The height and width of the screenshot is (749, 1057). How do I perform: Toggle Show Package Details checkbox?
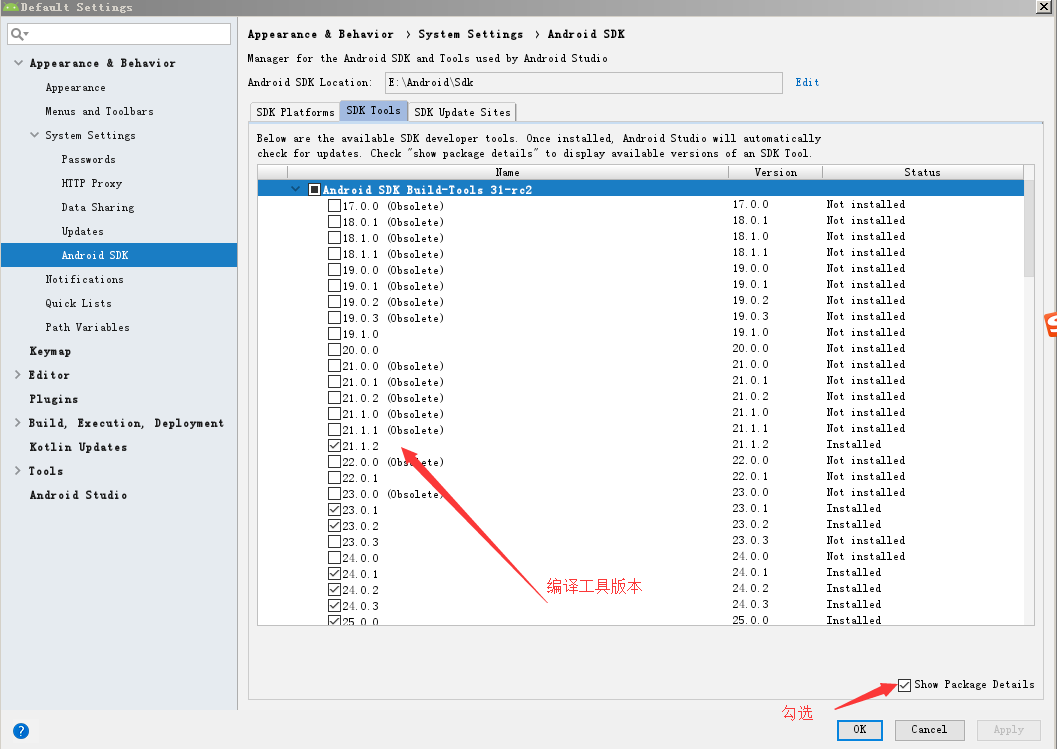[x=904, y=685]
